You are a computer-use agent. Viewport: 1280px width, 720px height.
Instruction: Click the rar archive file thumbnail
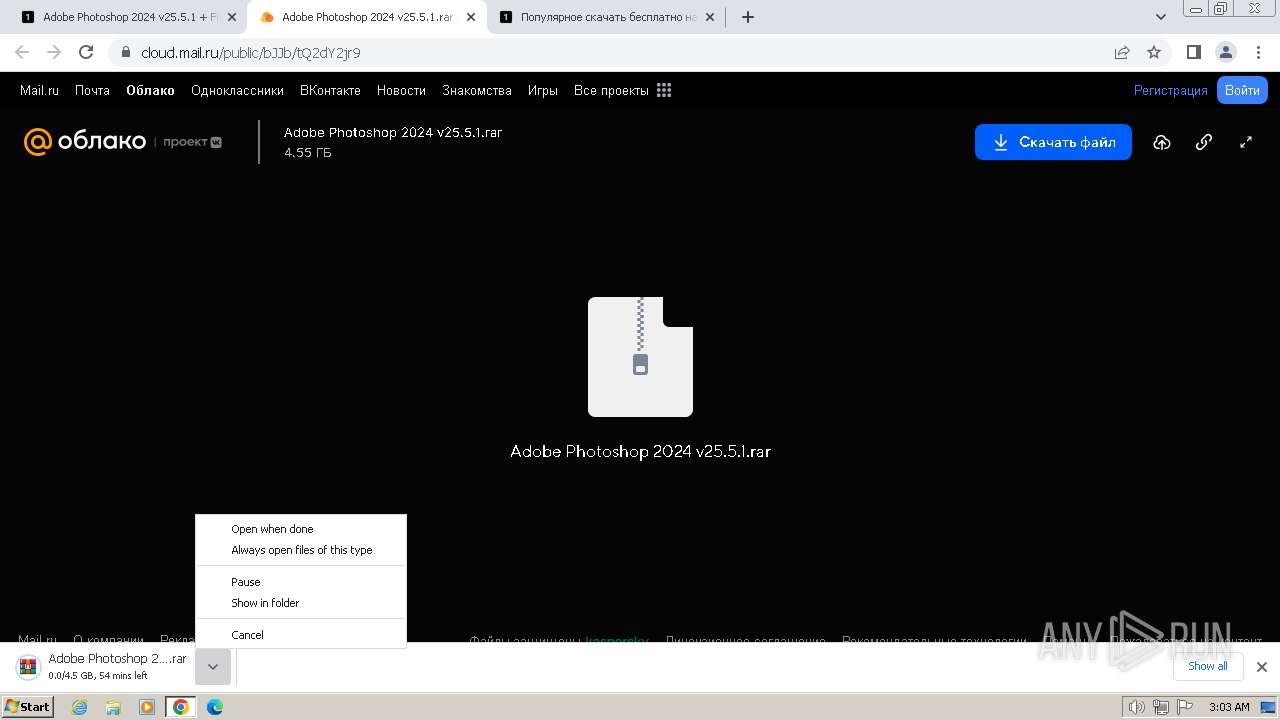tap(640, 356)
